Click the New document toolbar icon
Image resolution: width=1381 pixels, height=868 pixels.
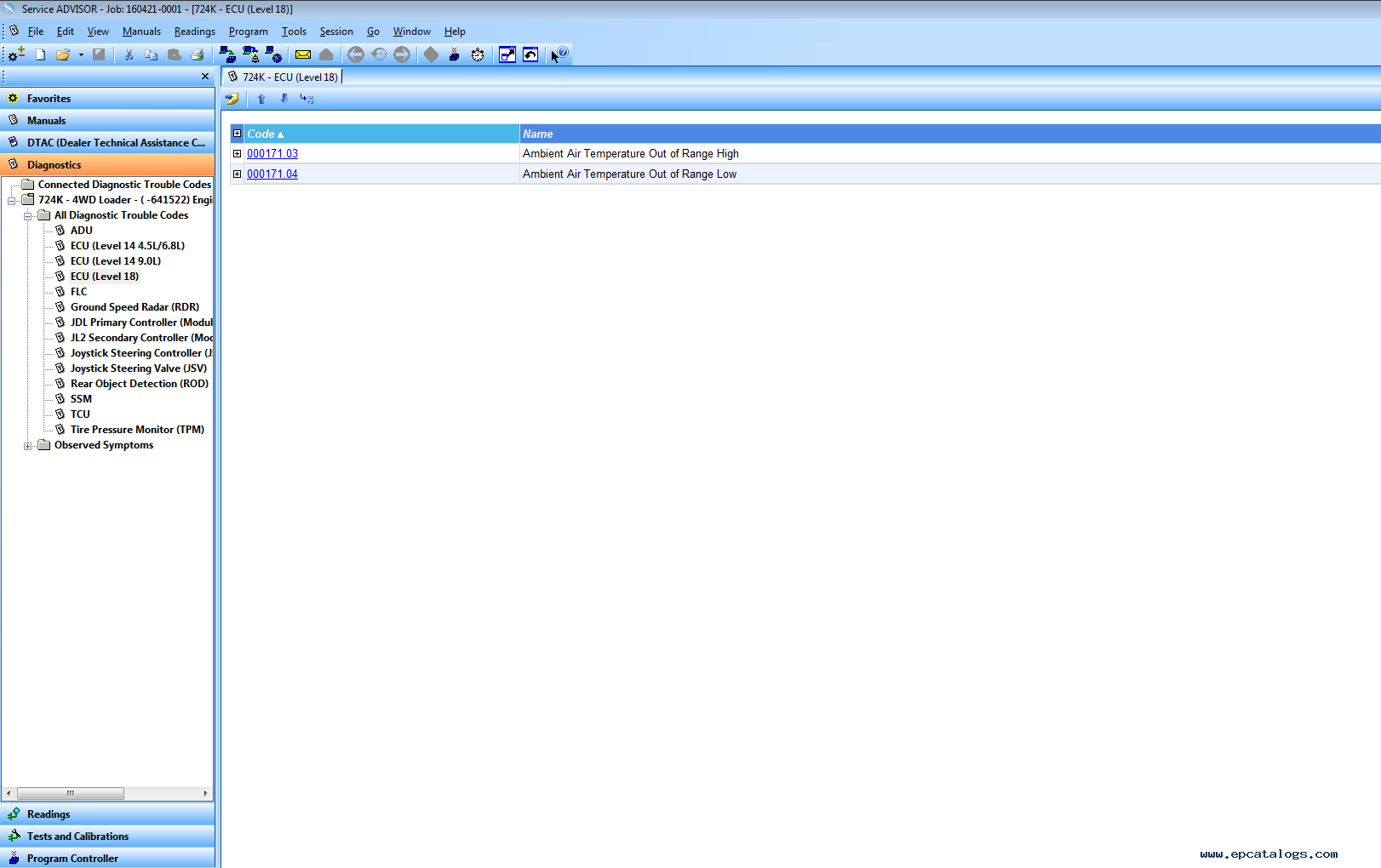40,55
